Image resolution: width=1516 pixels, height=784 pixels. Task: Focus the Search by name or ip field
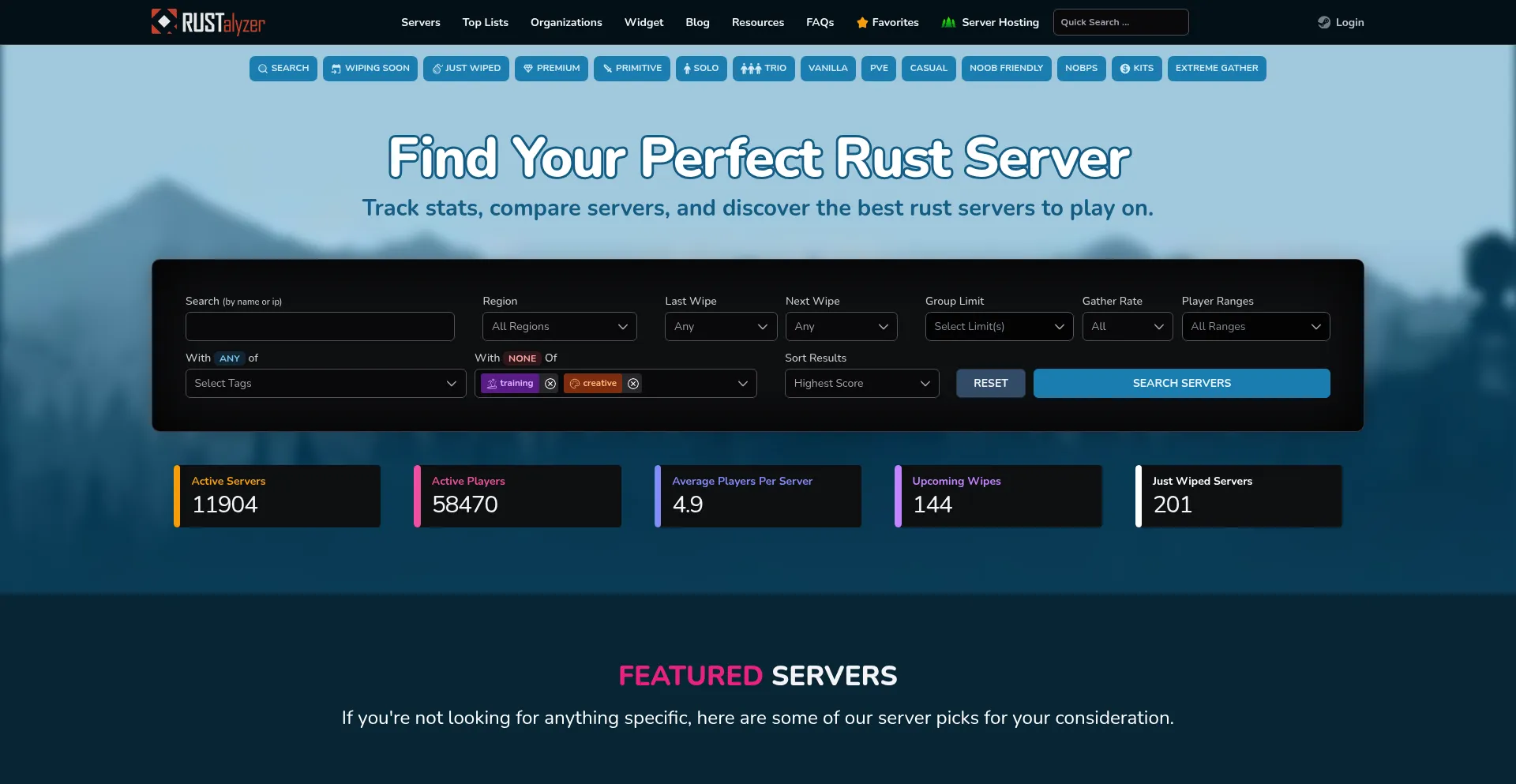point(320,327)
